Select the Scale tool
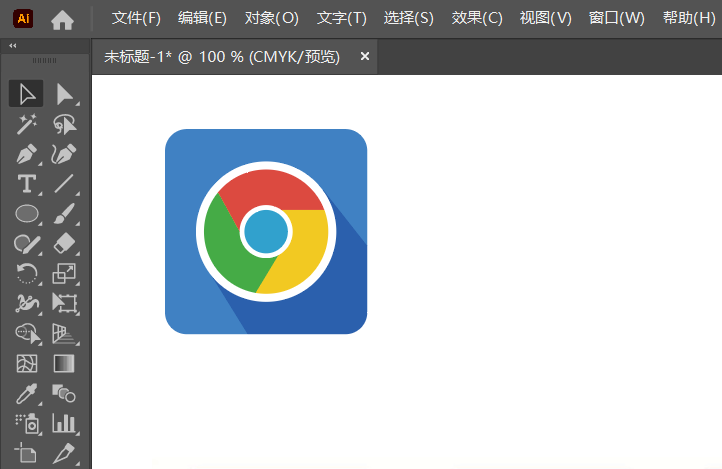722x469 pixels. [x=64, y=274]
